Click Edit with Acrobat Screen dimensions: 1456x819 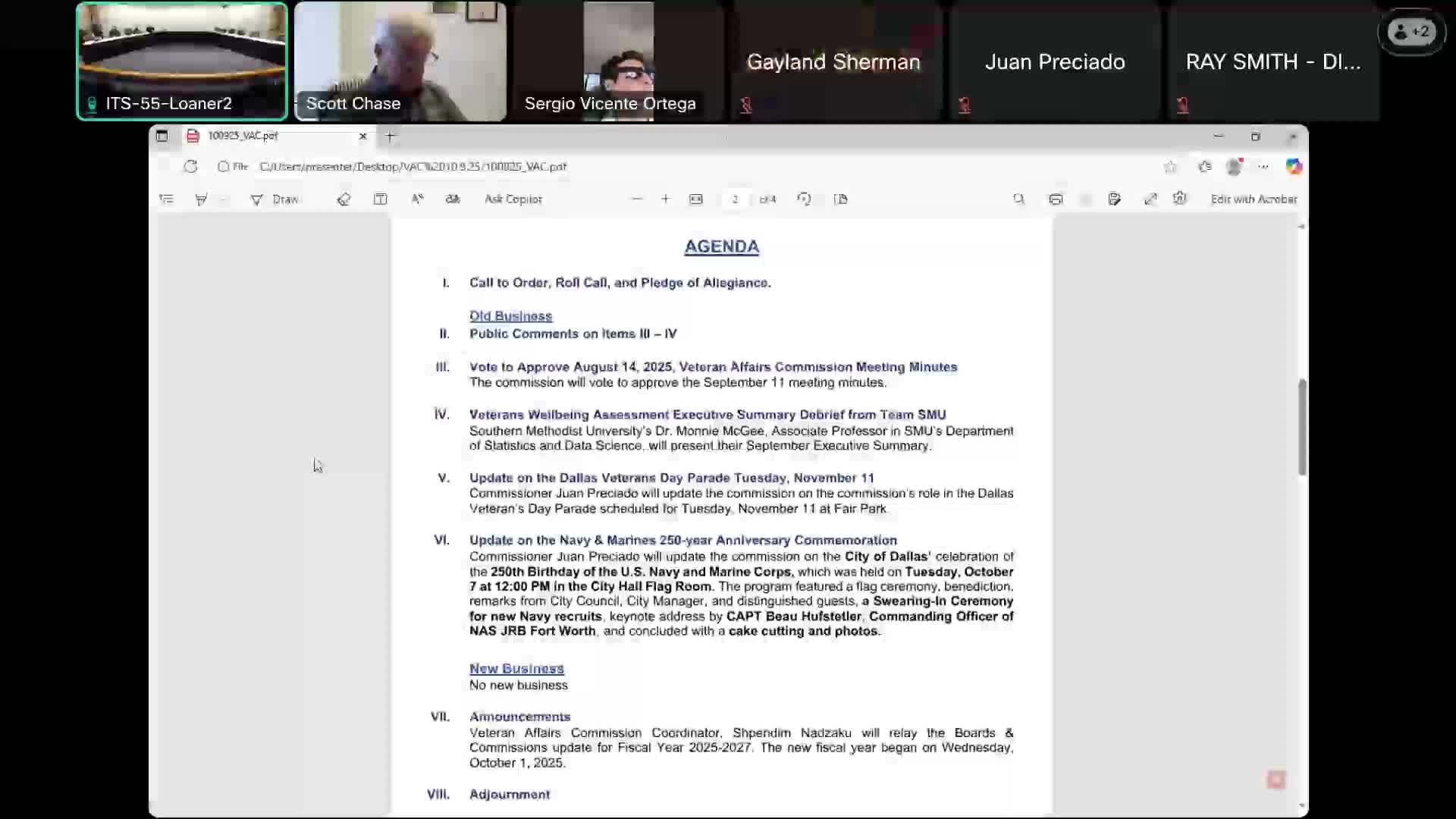(1254, 199)
